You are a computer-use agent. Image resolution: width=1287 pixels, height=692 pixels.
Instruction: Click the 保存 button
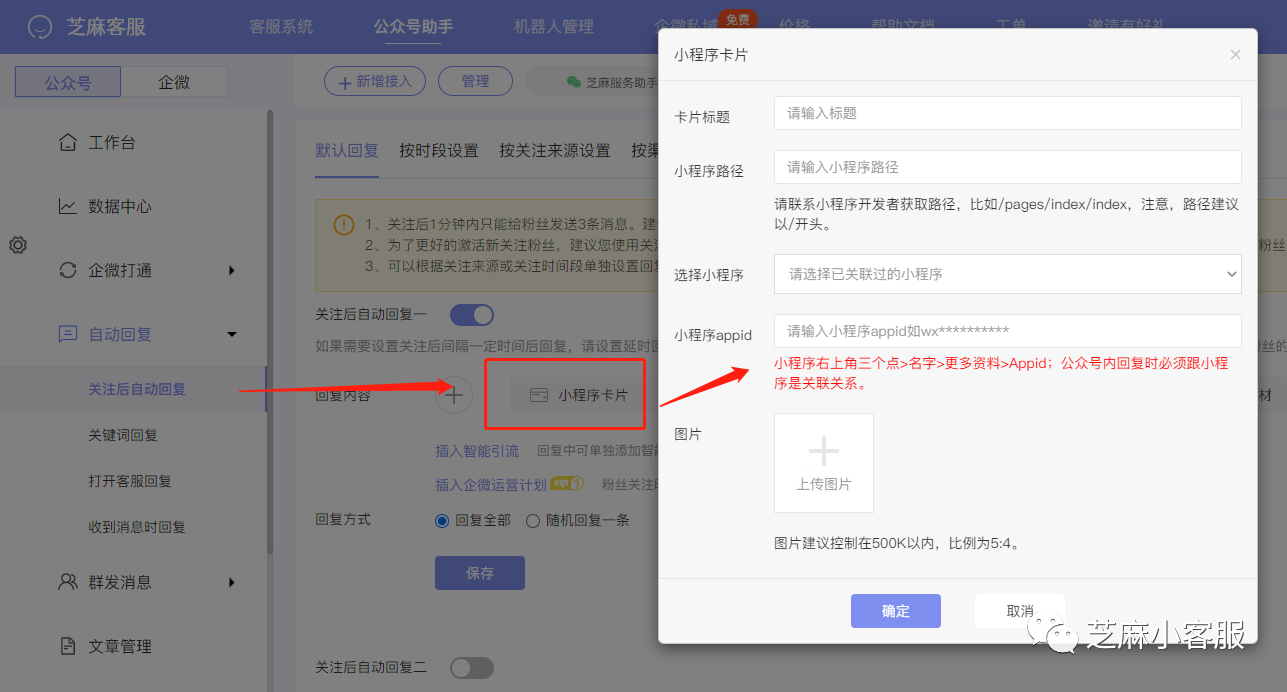(x=480, y=573)
